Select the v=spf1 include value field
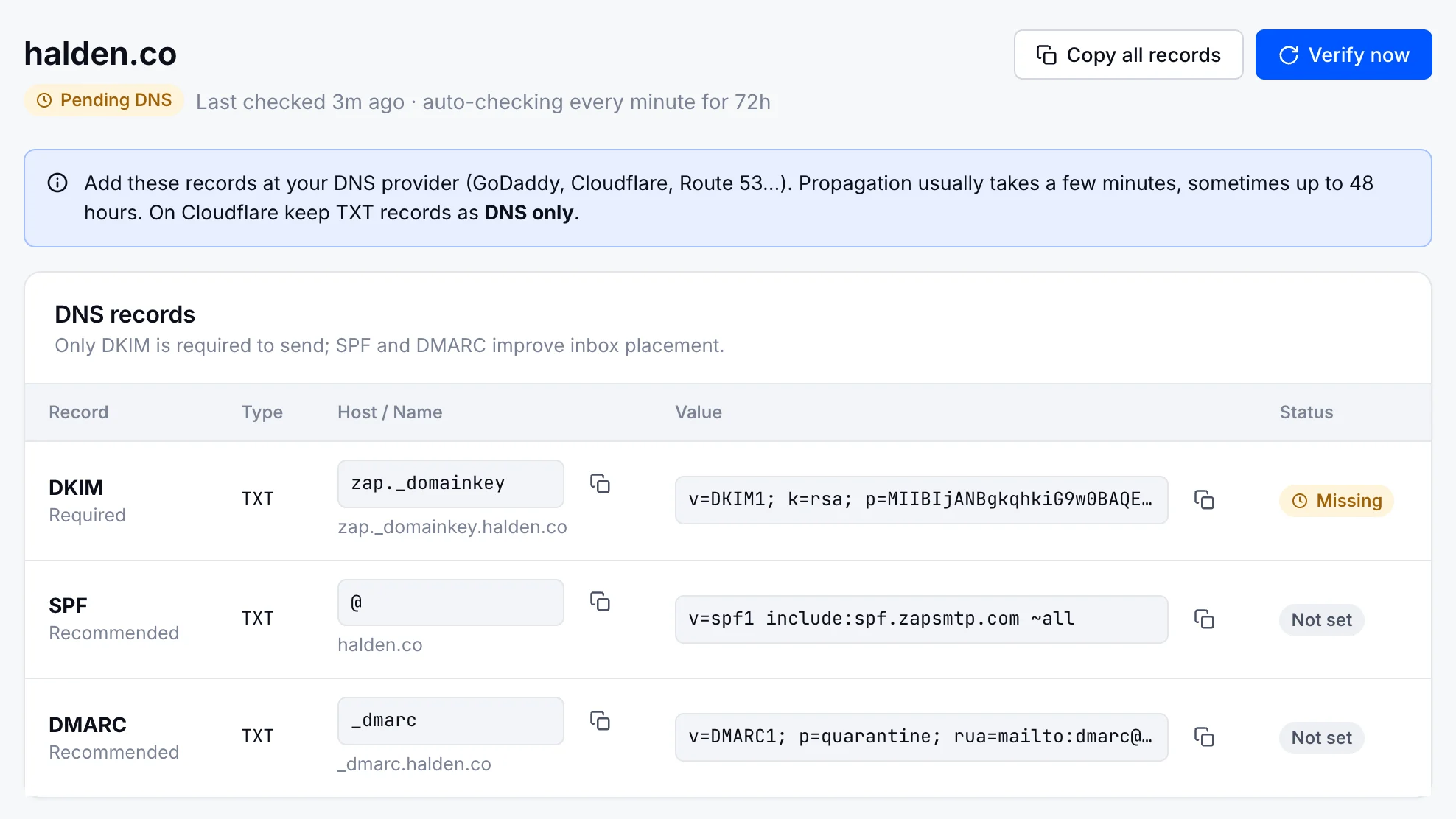The width and height of the screenshot is (1456, 819). (921, 619)
